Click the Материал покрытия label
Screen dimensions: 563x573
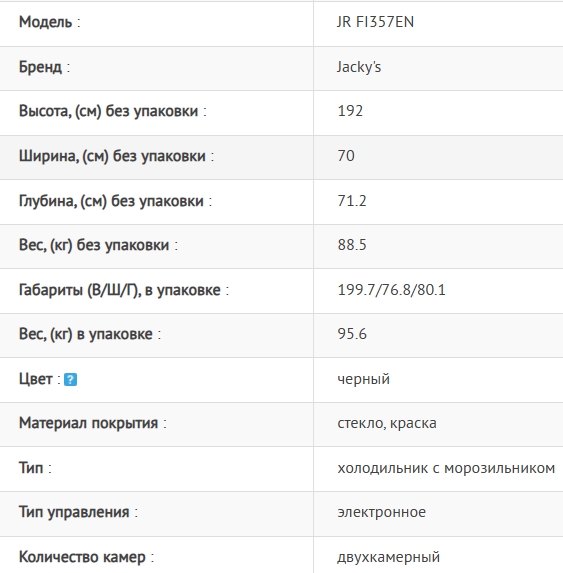point(92,423)
